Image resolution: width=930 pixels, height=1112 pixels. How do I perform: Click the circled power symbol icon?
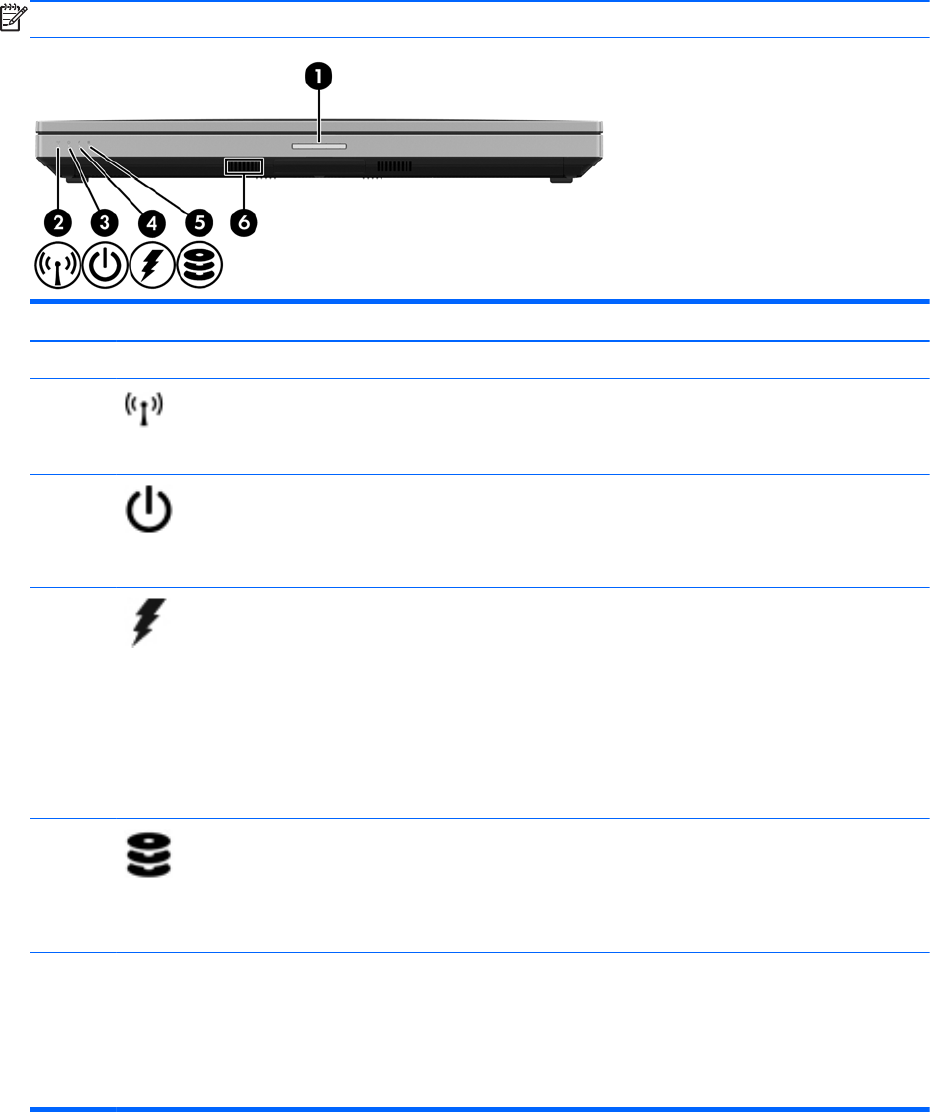pyautogui.click(x=105, y=265)
